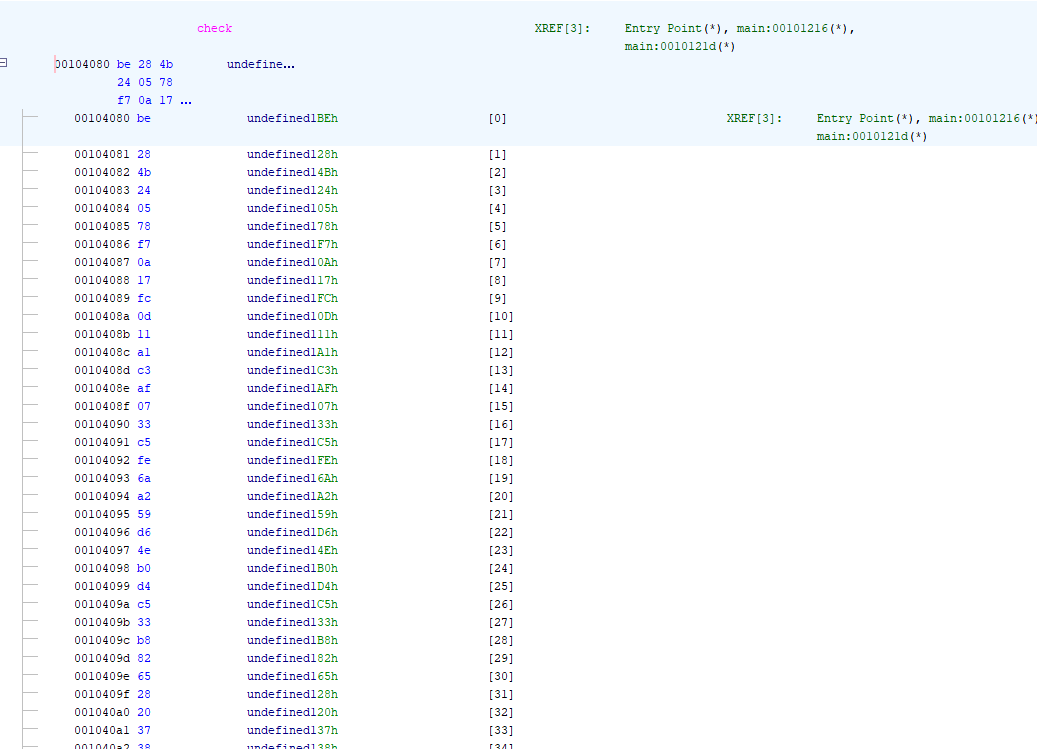The image size is (1041, 749).
Task: Select undefined1A2h value
Action: click(292, 496)
